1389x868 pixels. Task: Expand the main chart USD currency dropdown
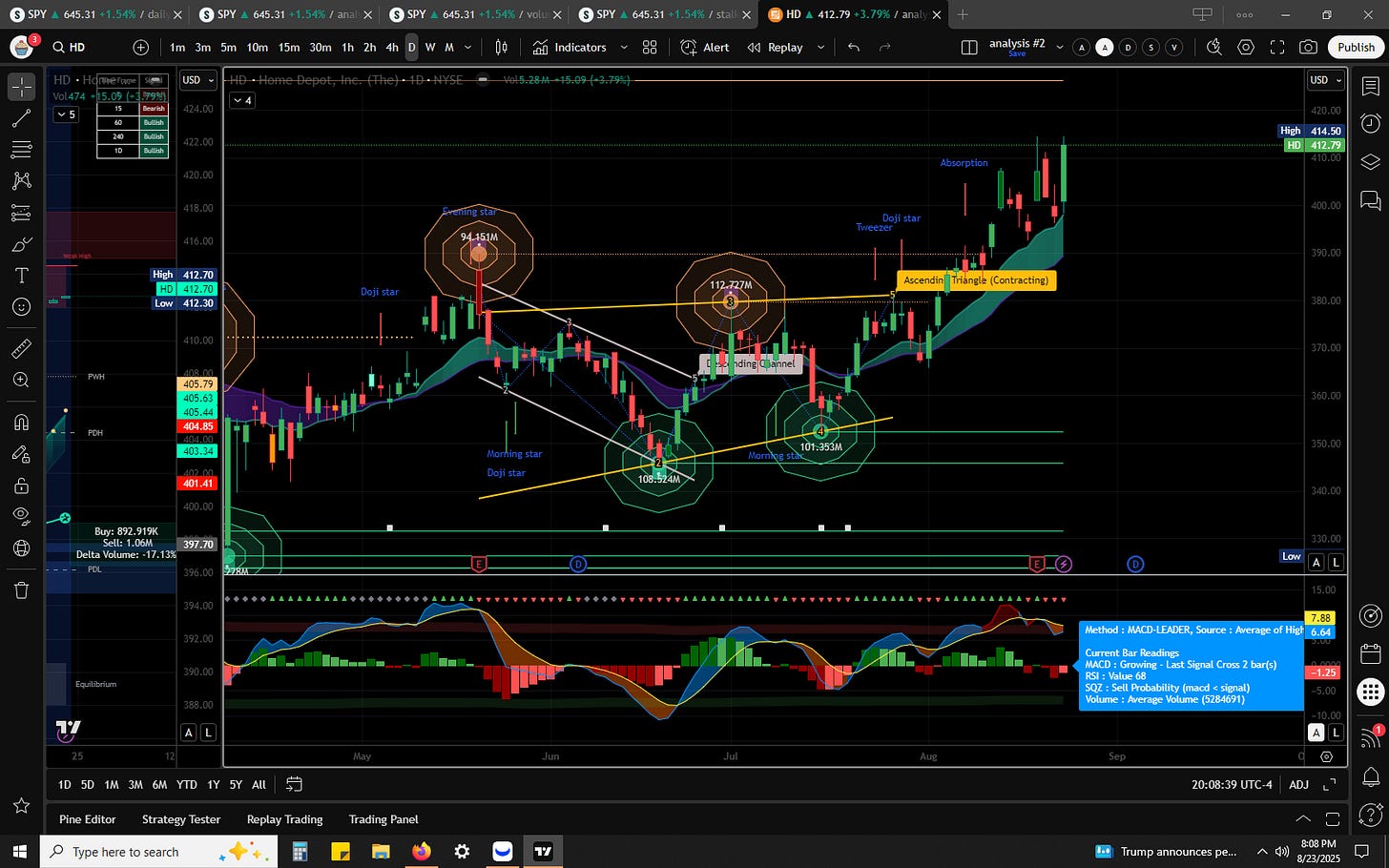pyautogui.click(x=1325, y=80)
